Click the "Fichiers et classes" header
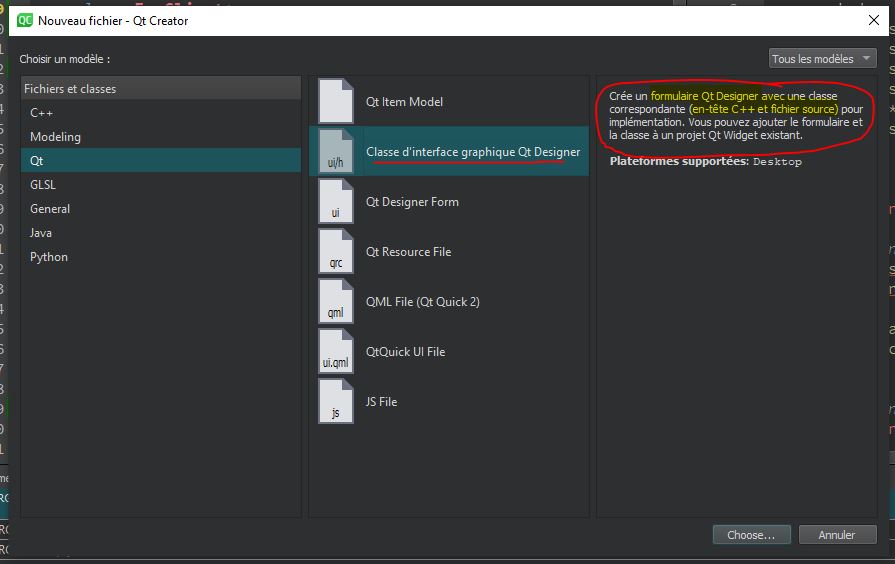 click(x=161, y=88)
